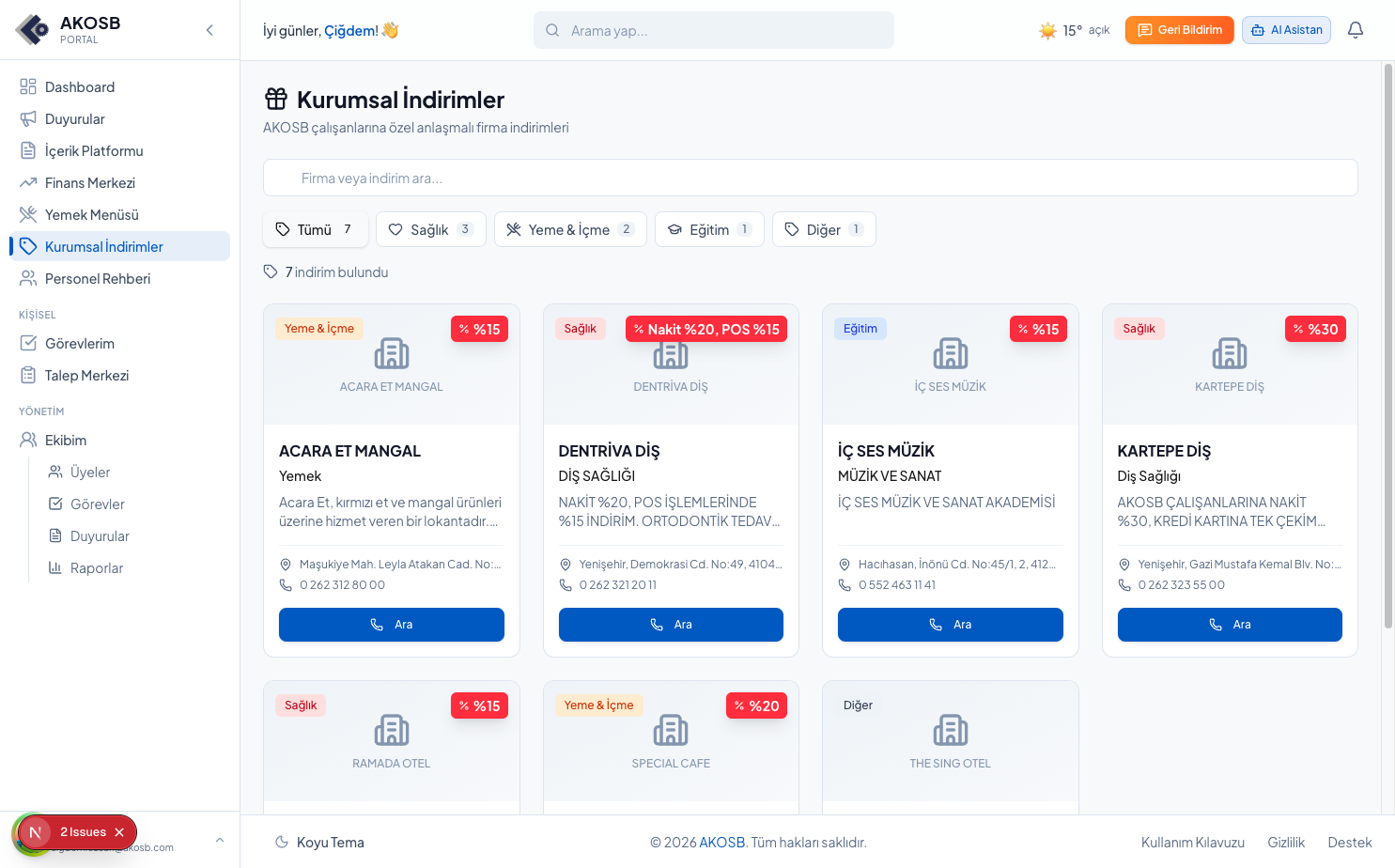Click the AKOSB portal logo

pos(33,30)
